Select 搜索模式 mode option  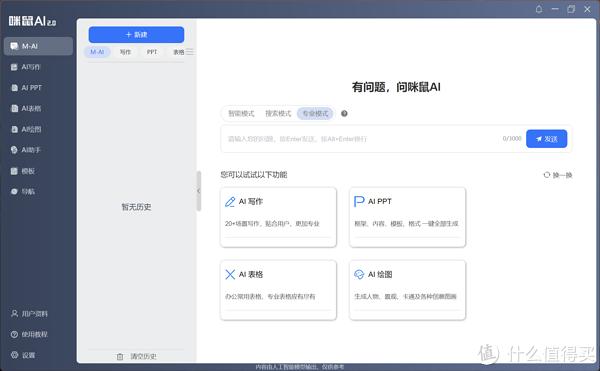click(278, 114)
